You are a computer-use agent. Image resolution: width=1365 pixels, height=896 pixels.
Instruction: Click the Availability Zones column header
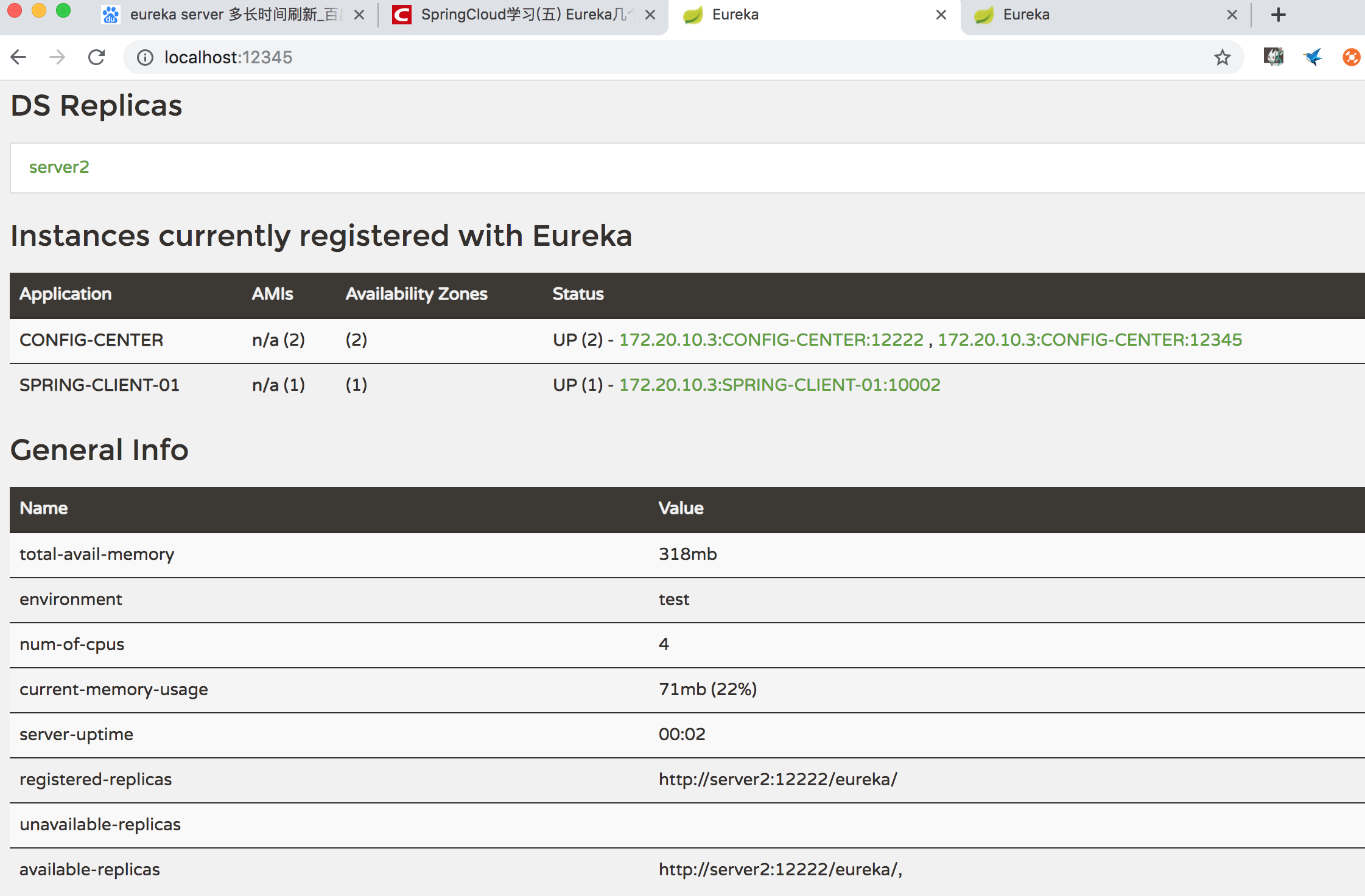pyautogui.click(x=416, y=294)
